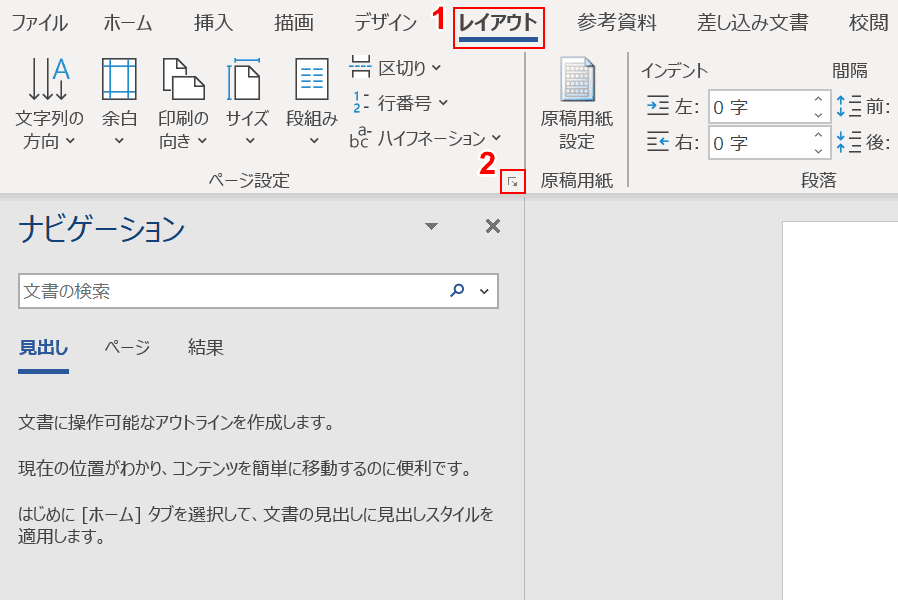
Task: Click the blank document page
Action: (x=840, y=410)
